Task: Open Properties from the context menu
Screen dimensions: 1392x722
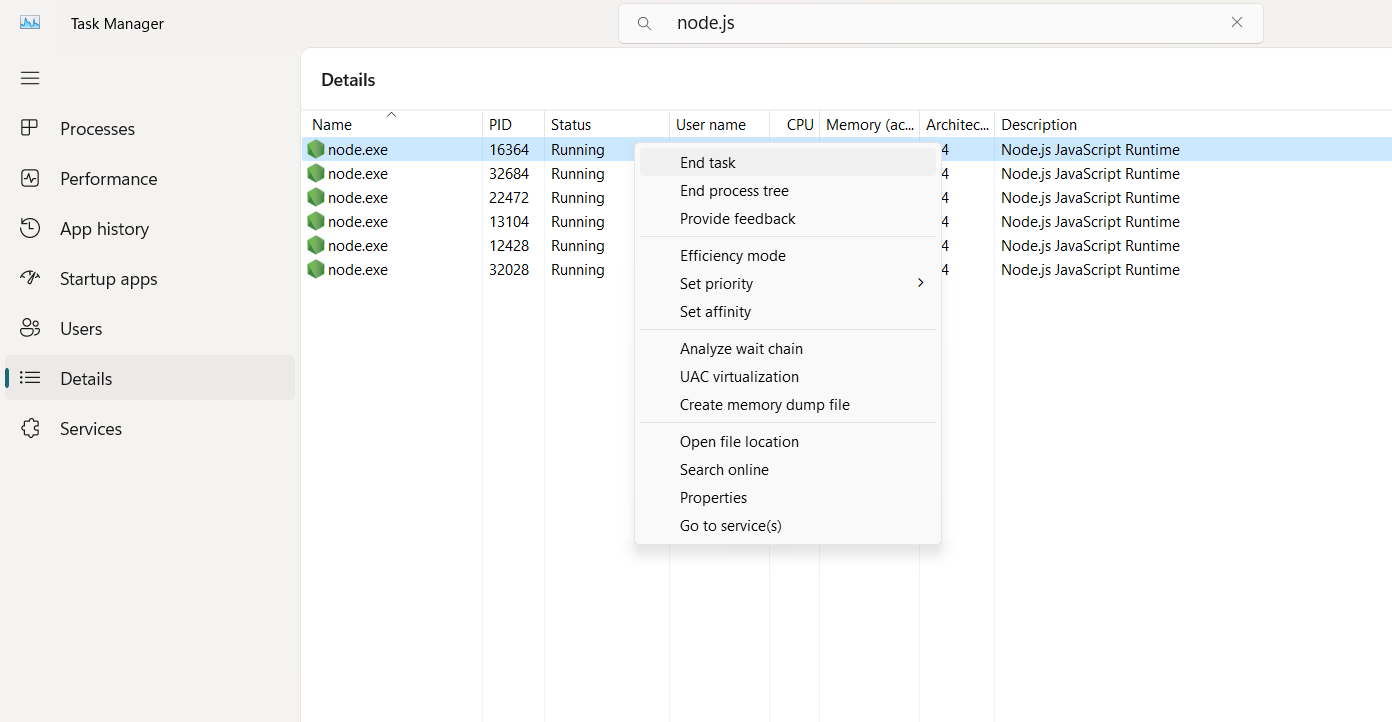Action: point(788,497)
